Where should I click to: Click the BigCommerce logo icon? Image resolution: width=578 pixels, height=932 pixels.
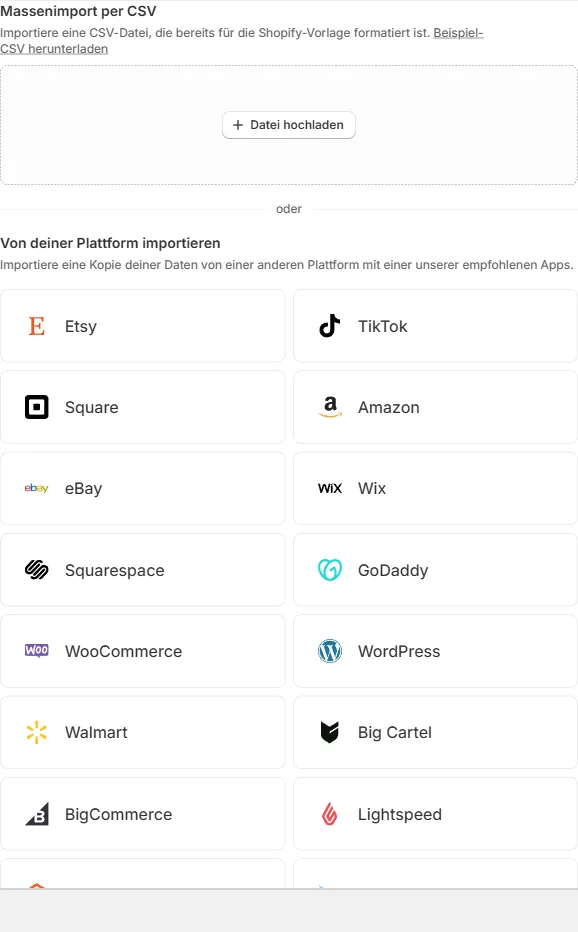pyautogui.click(x=37, y=814)
